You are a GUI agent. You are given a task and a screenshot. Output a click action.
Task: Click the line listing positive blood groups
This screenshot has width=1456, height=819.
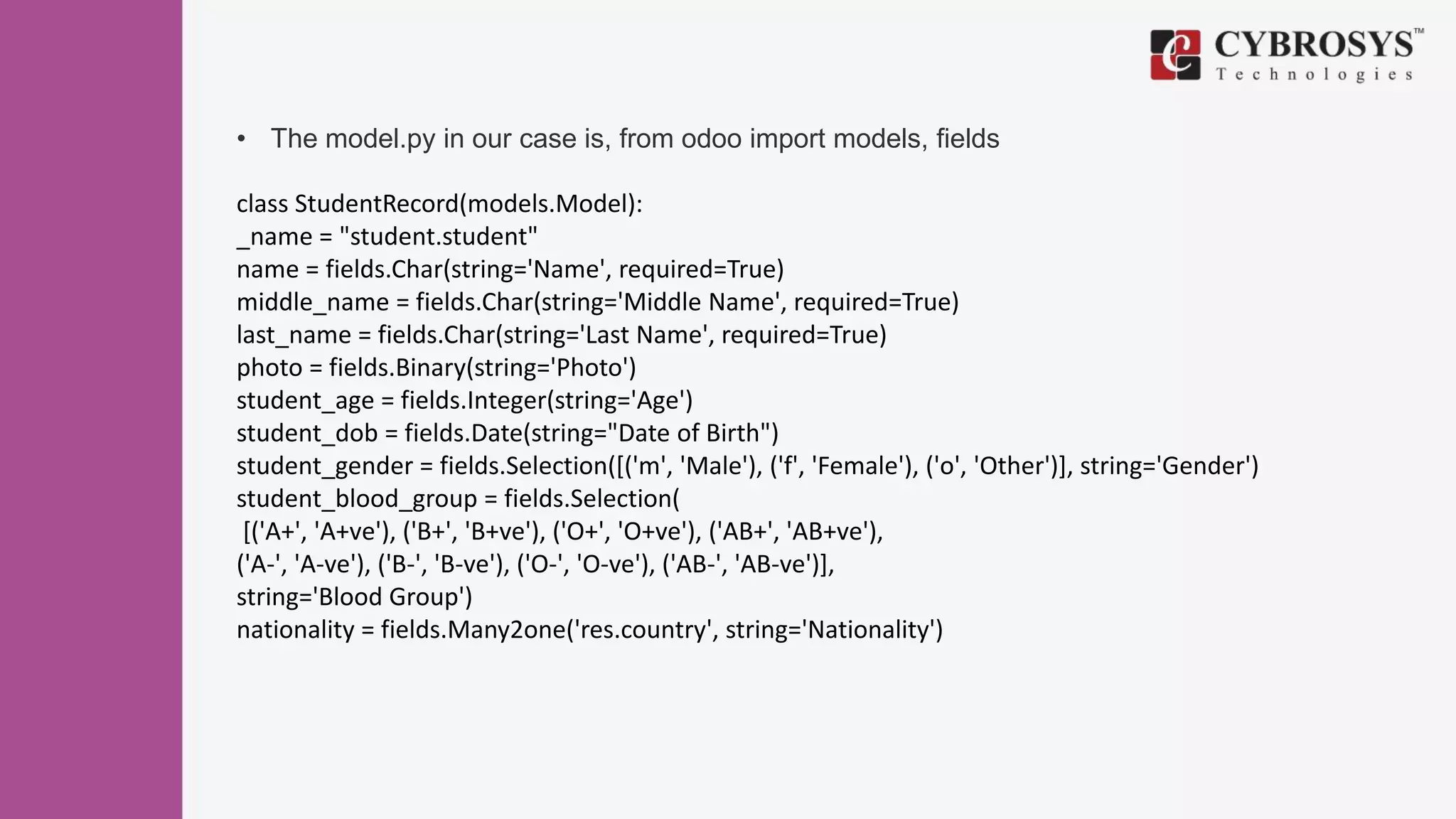tap(562, 531)
